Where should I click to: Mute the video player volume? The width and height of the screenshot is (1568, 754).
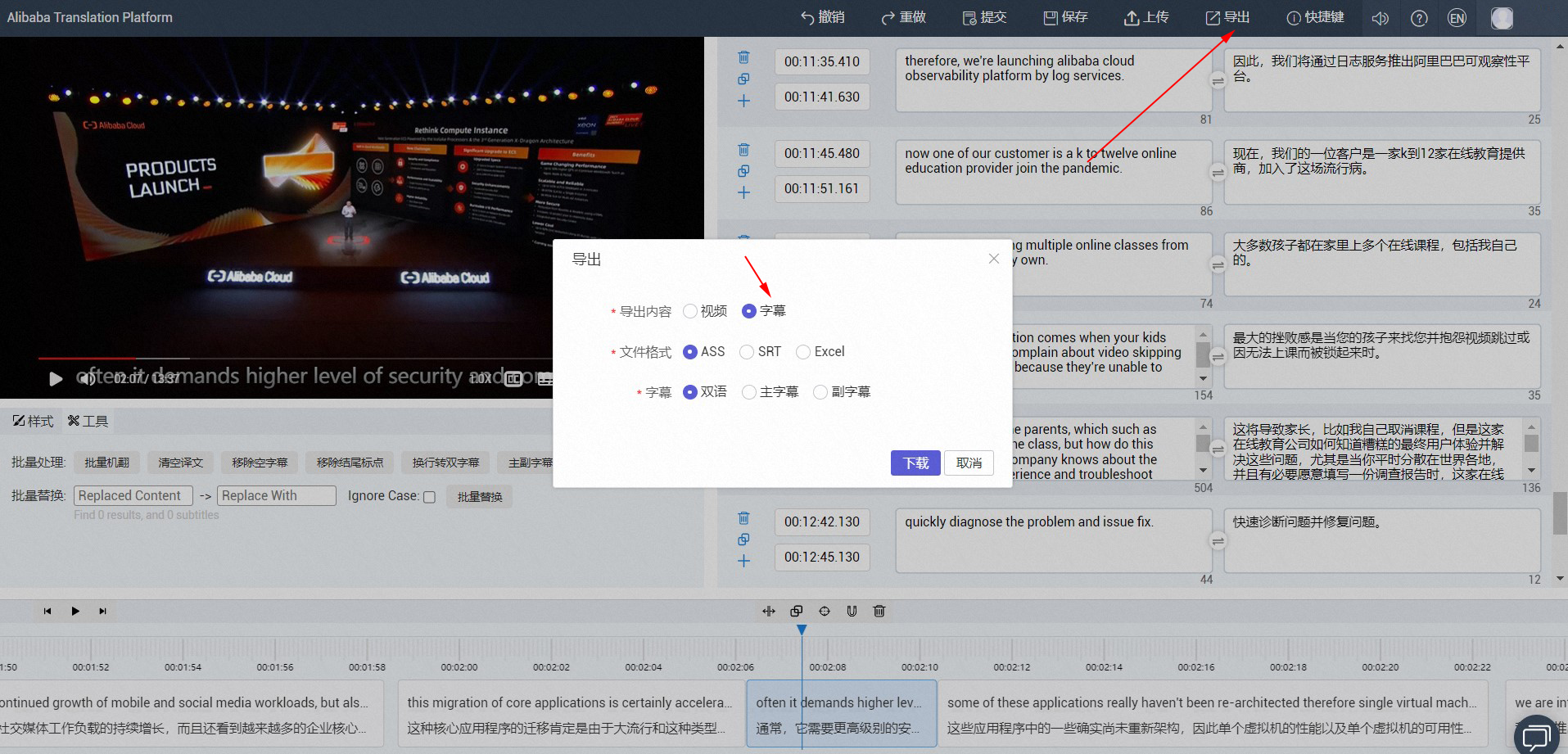(x=86, y=378)
